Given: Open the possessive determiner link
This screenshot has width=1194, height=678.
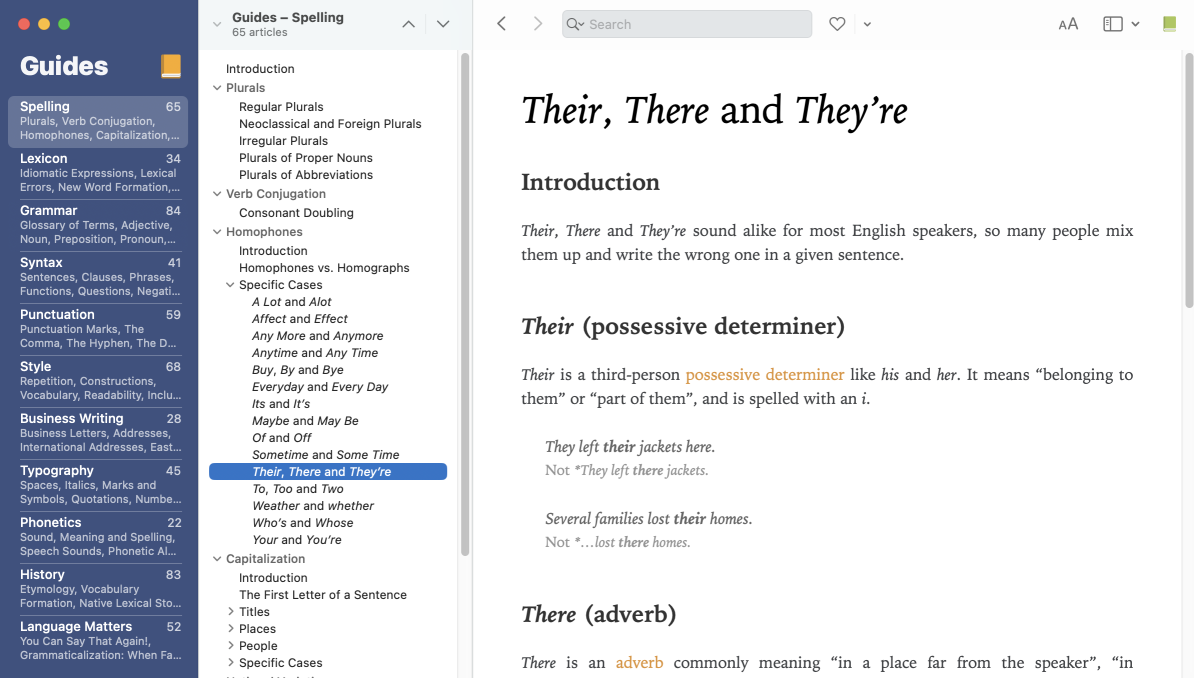Looking at the screenshot, I should pos(765,375).
